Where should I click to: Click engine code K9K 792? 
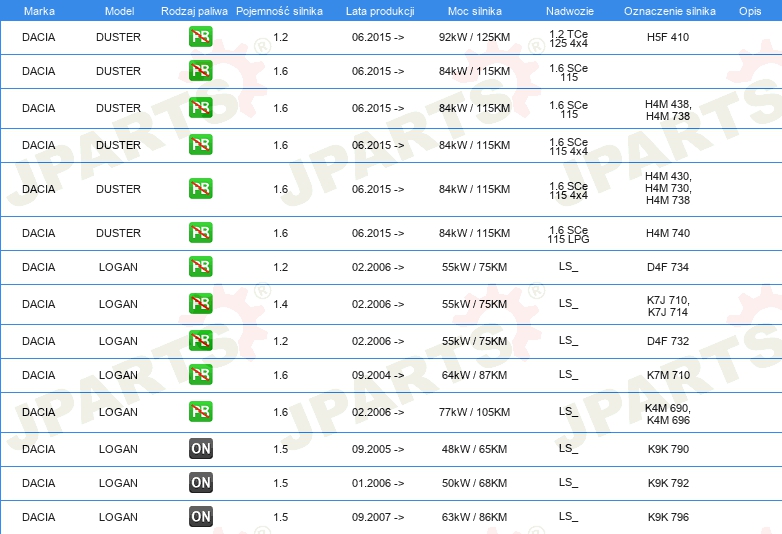668,483
